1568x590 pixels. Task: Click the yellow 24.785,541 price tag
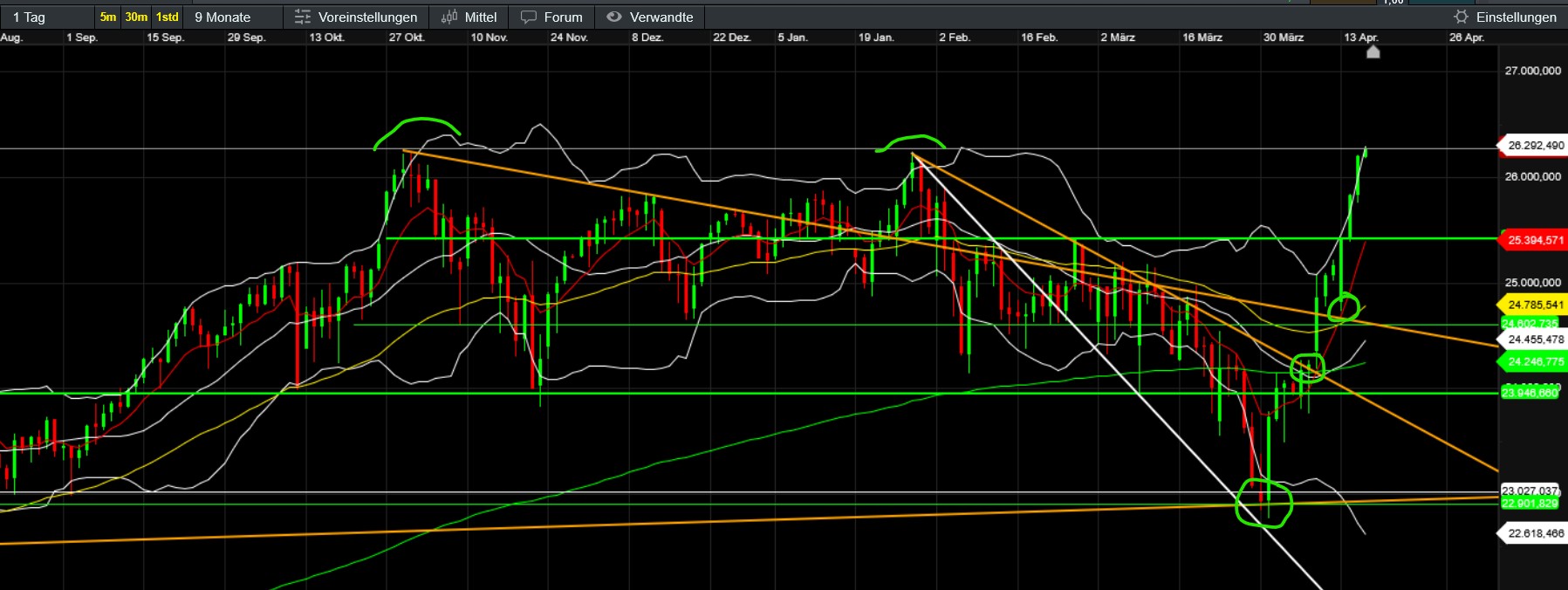point(1534,305)
